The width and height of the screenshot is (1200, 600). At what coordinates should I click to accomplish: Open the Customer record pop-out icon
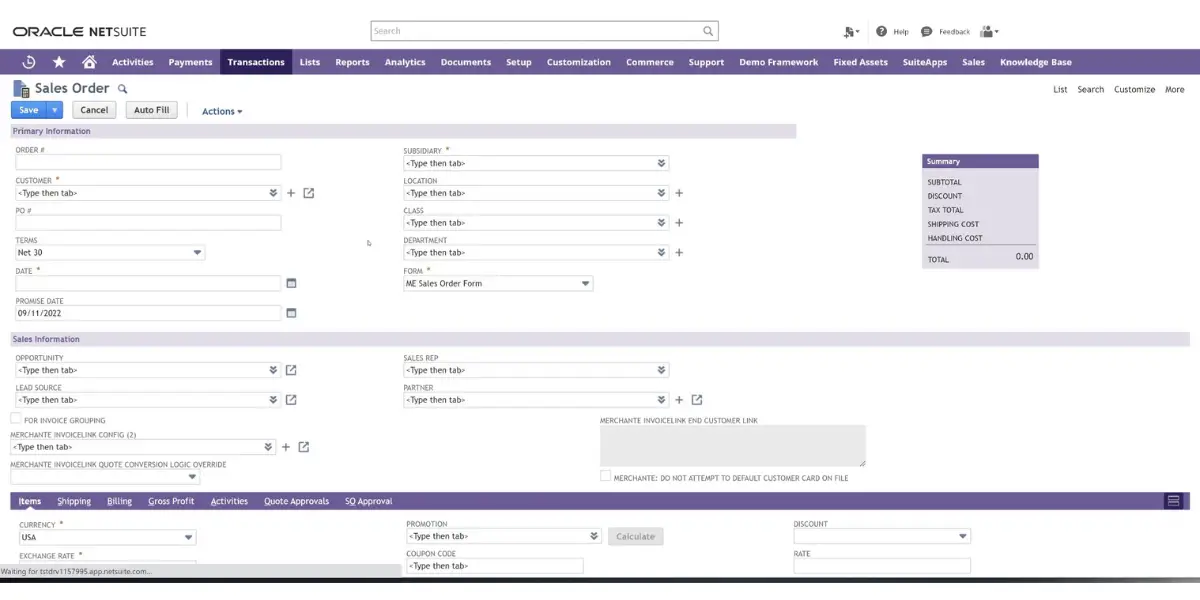pyautogui.click(x=308, y=193)
